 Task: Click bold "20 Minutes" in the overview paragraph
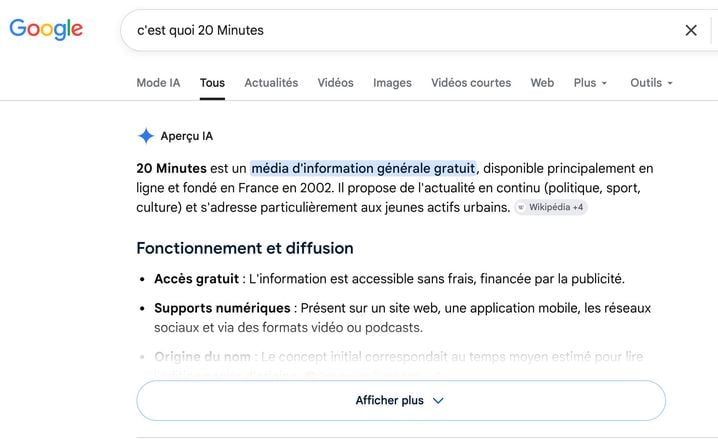[171, 168]
